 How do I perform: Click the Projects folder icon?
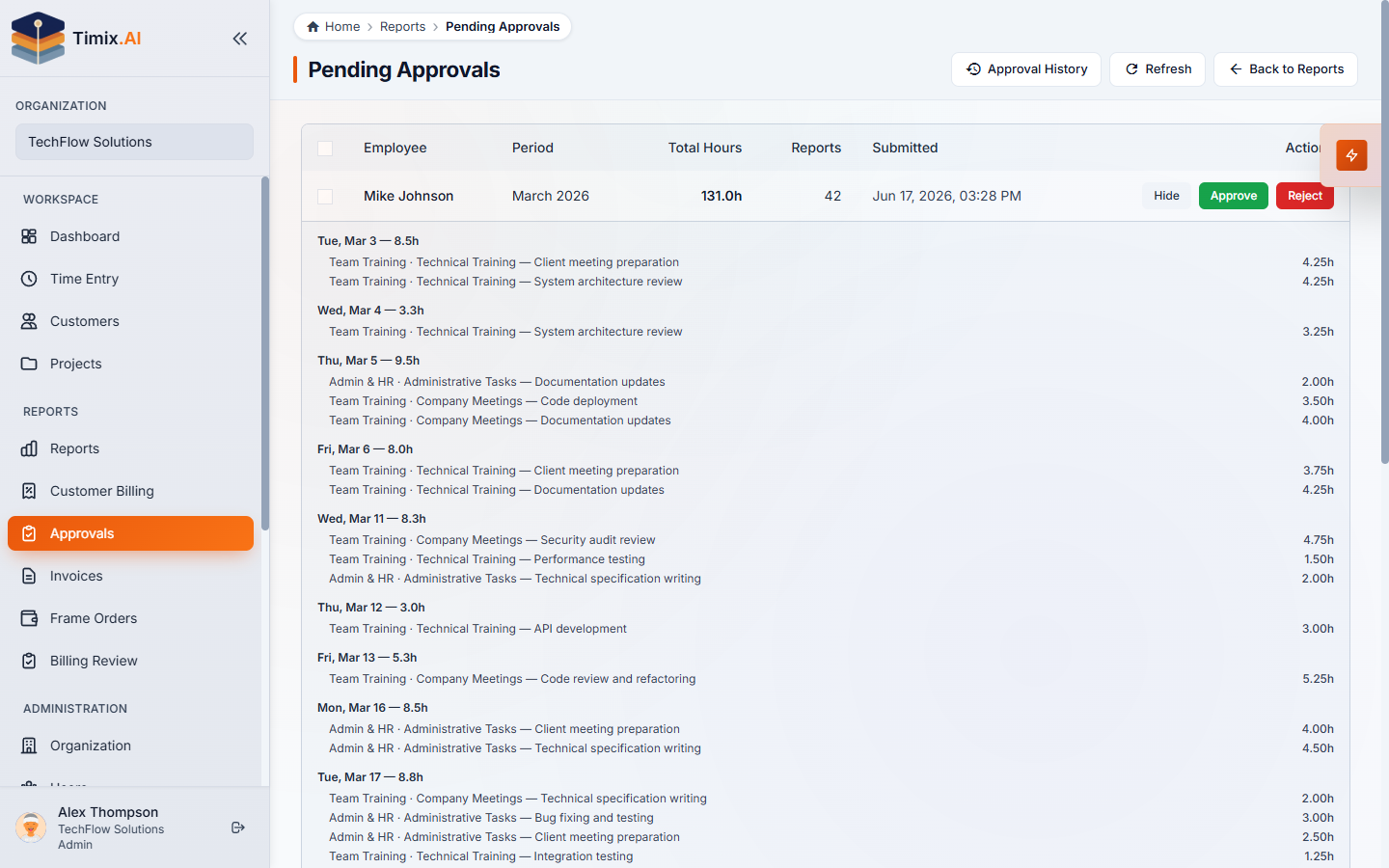29,364
